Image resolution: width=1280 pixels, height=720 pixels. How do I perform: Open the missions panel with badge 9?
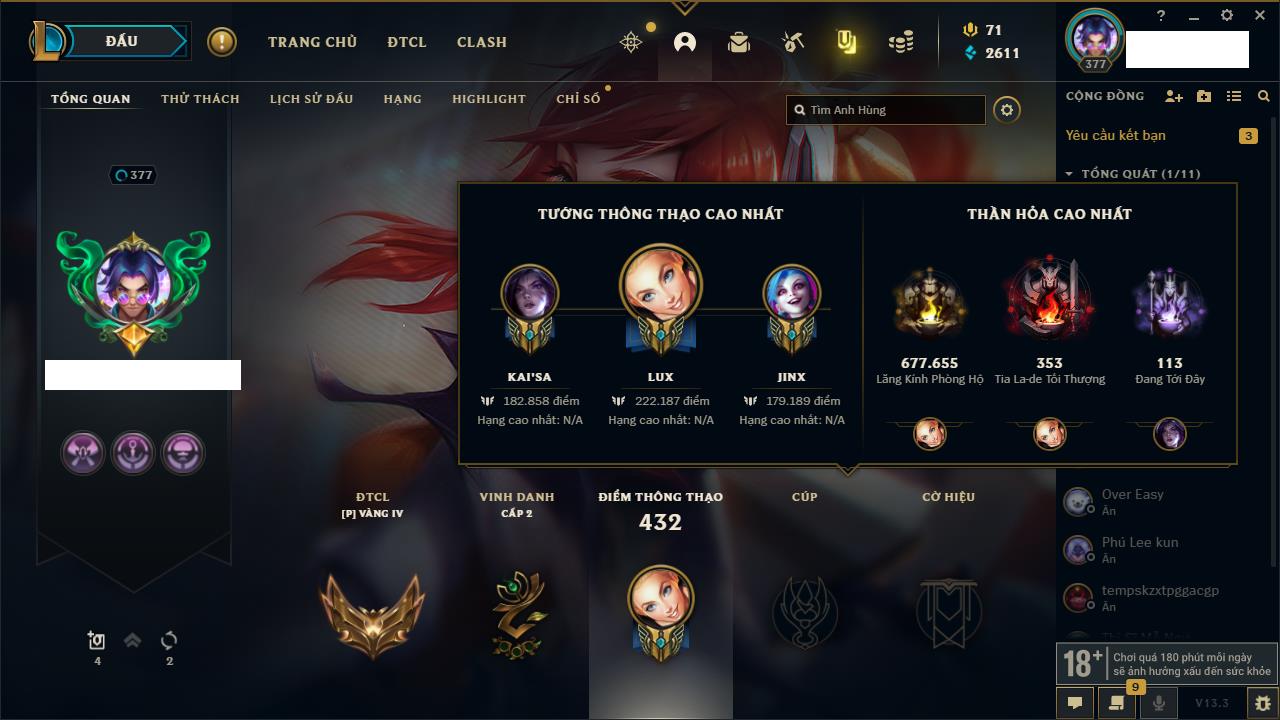(1117, 703)
